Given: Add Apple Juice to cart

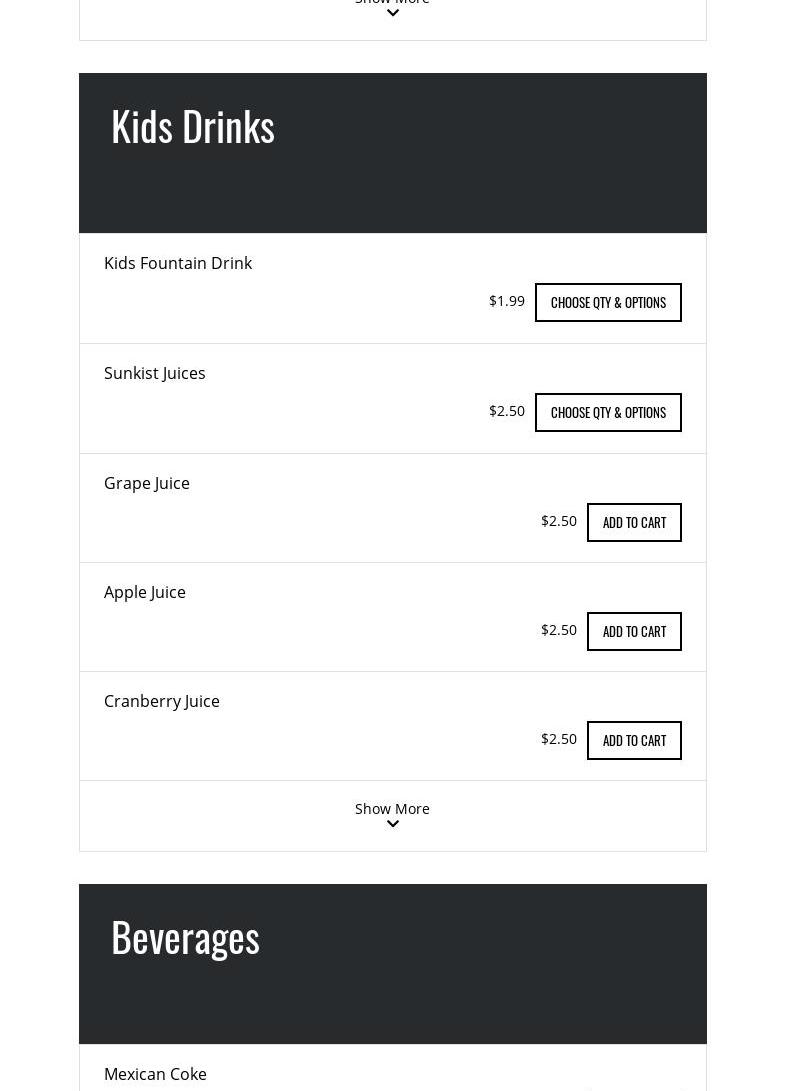Looking at the screenshot, I should tap(634, 631).
